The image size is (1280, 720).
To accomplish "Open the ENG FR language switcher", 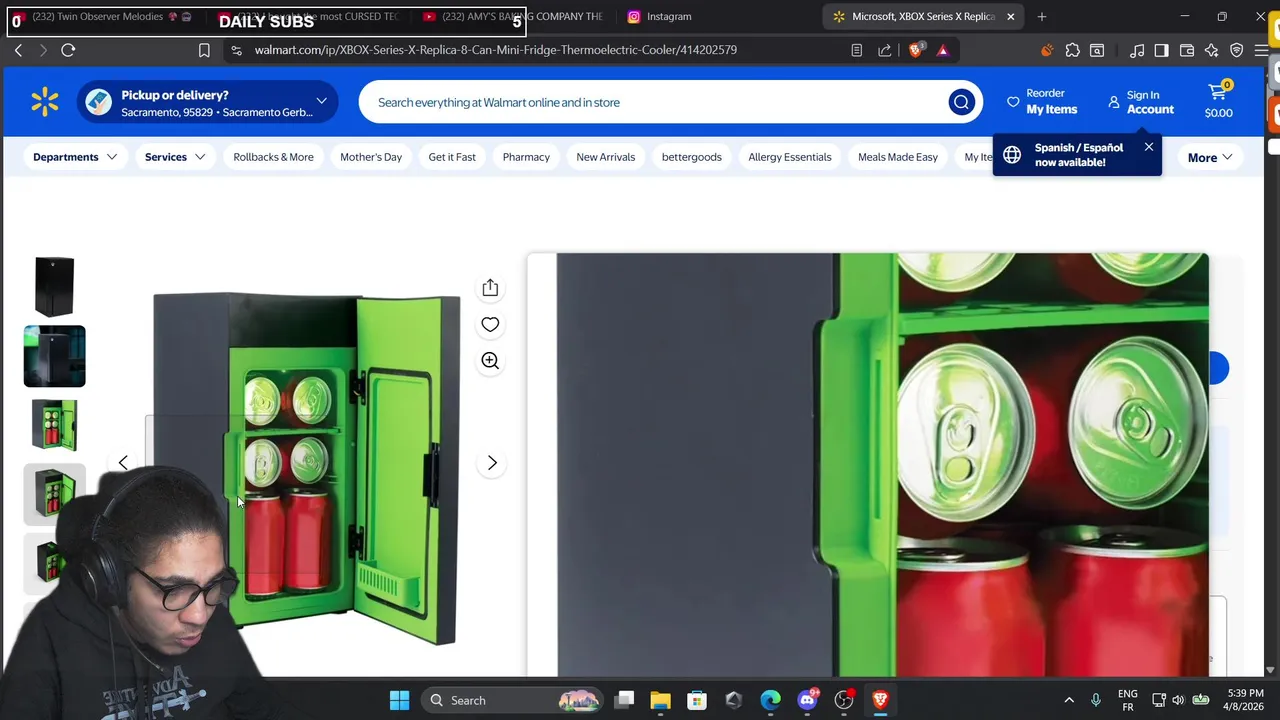I will (1128, 700).
